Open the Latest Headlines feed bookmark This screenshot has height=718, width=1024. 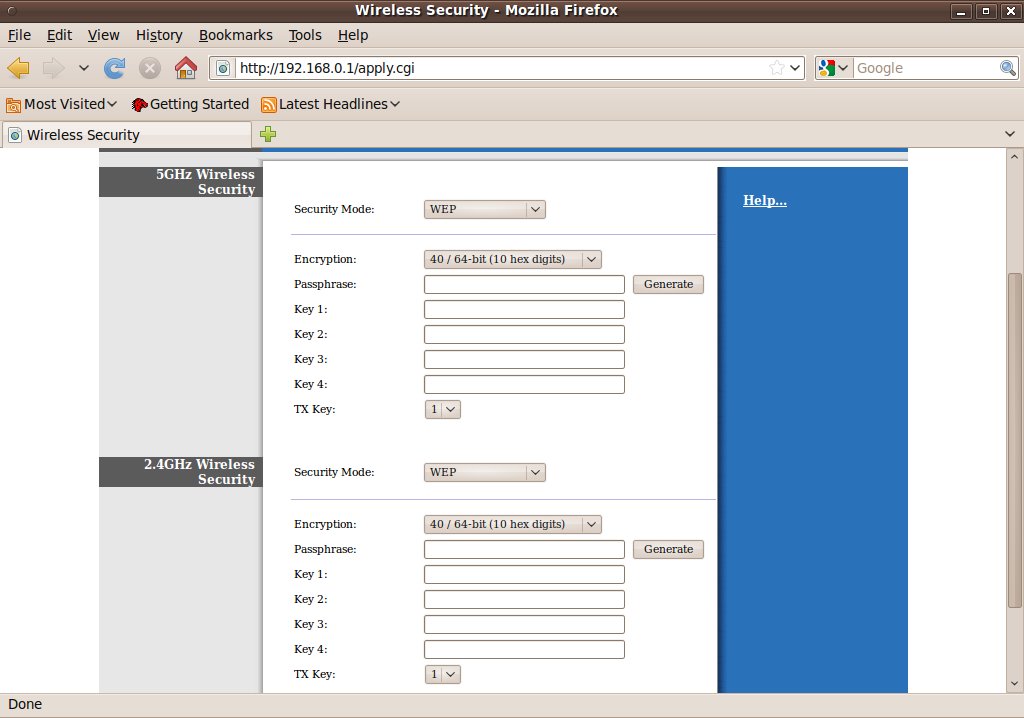pos(330,104)
